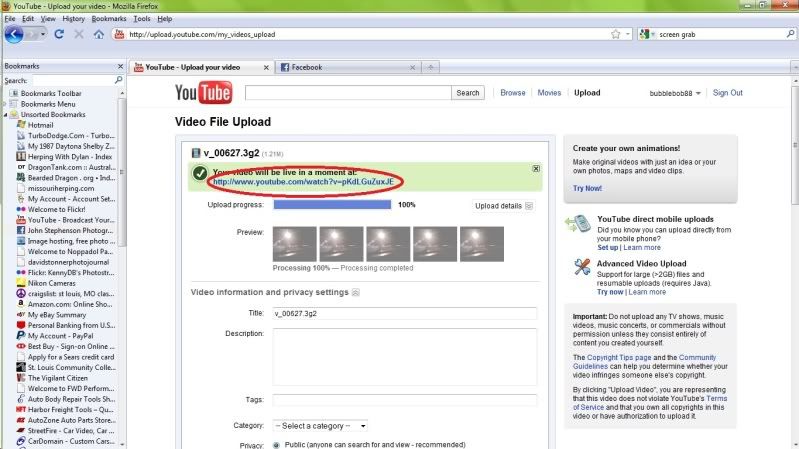Click the Stop loading X icon
The width and height of the screenshot is (799, 449).
click(79, 34)
